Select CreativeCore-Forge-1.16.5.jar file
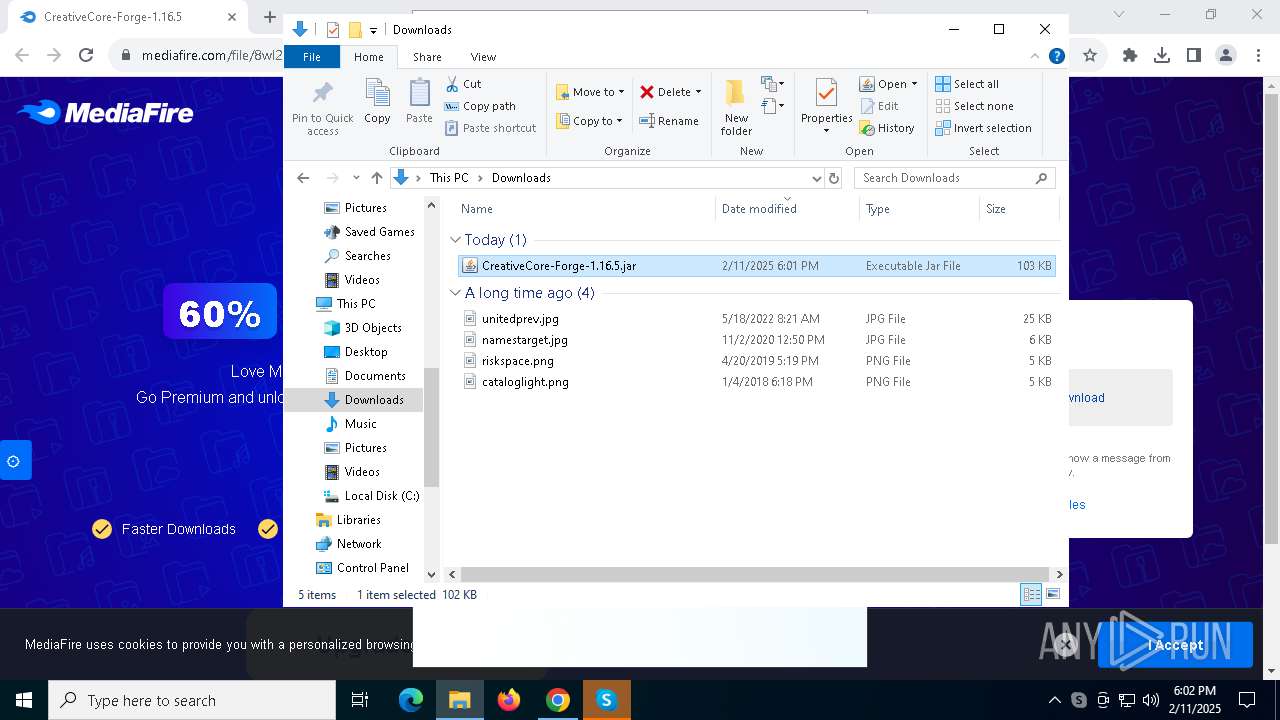This screenshot has height=720, width=1280. click(x=757, y=266)
